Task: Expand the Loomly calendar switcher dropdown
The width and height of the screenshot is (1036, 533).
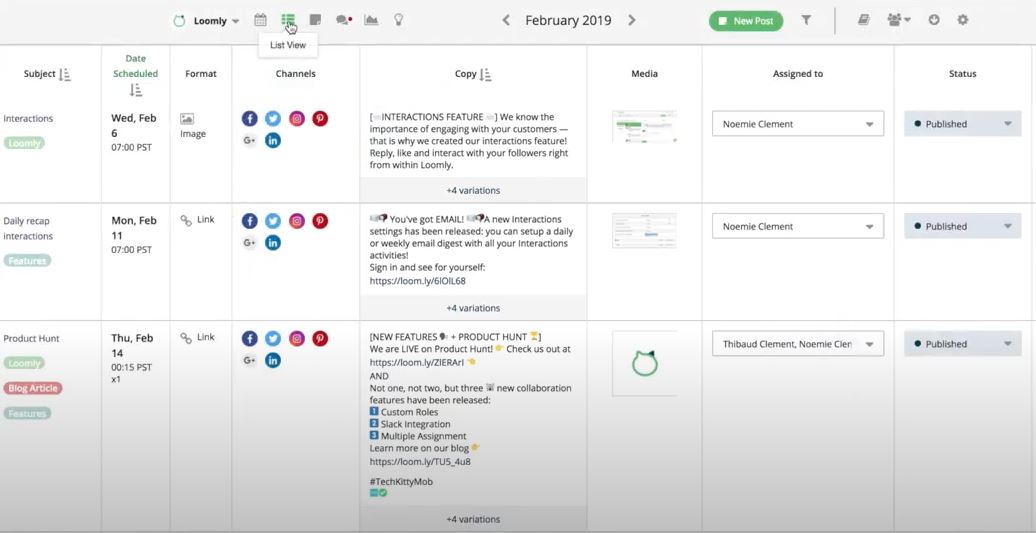Action: point(235,21)
